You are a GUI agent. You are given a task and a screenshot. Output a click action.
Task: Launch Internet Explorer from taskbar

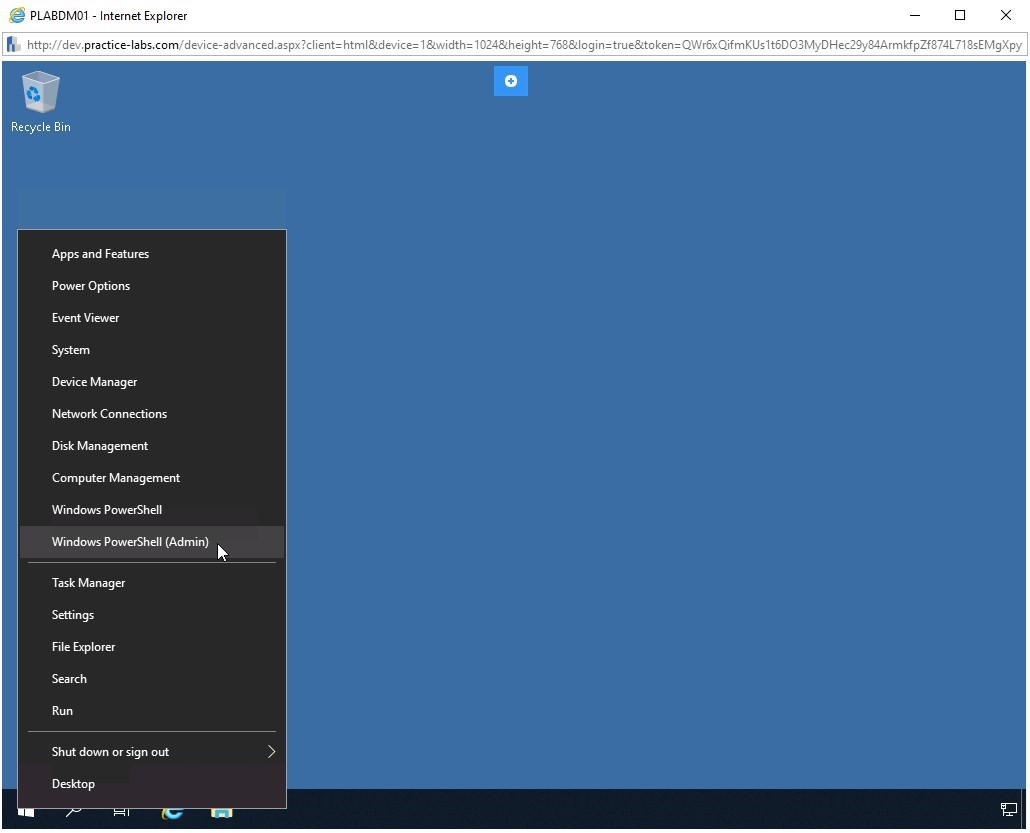172,813
